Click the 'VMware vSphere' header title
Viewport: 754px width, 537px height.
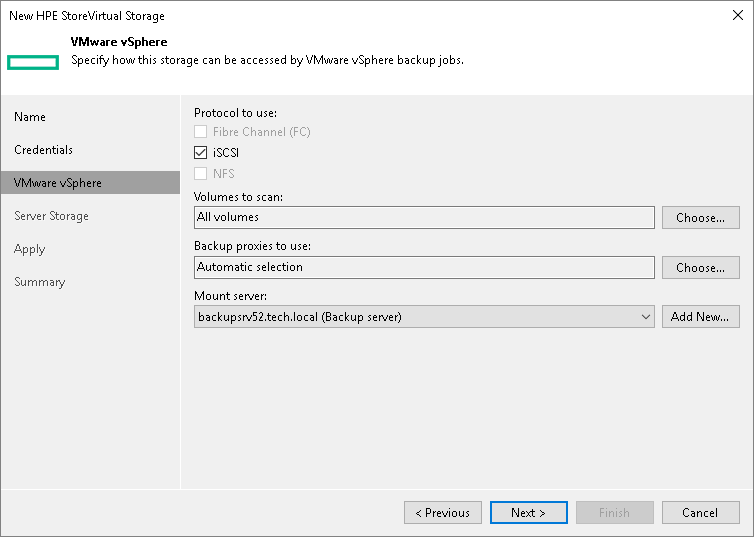[119, 42]
